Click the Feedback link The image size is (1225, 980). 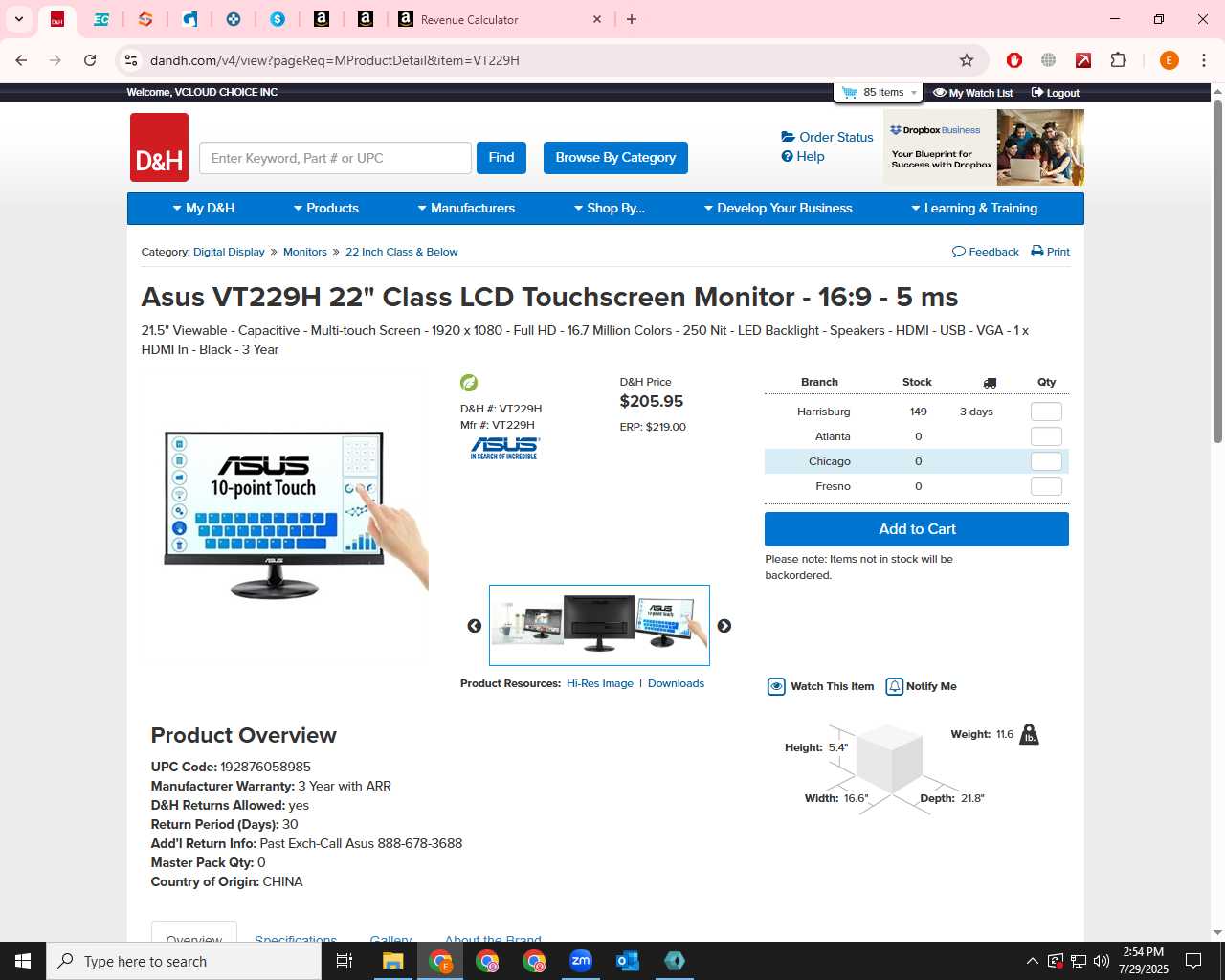[x=986, y=252]
